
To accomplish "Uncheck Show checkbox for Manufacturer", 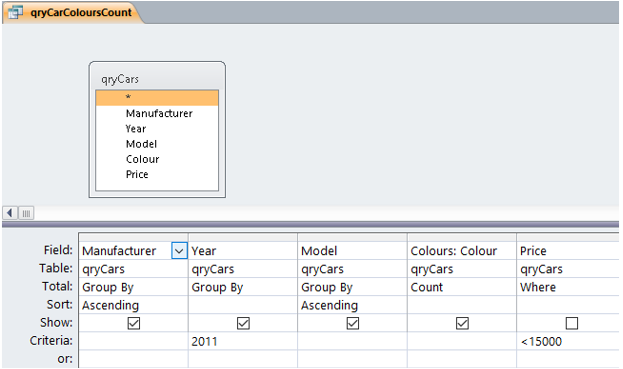I will click(x=134, y=323).
